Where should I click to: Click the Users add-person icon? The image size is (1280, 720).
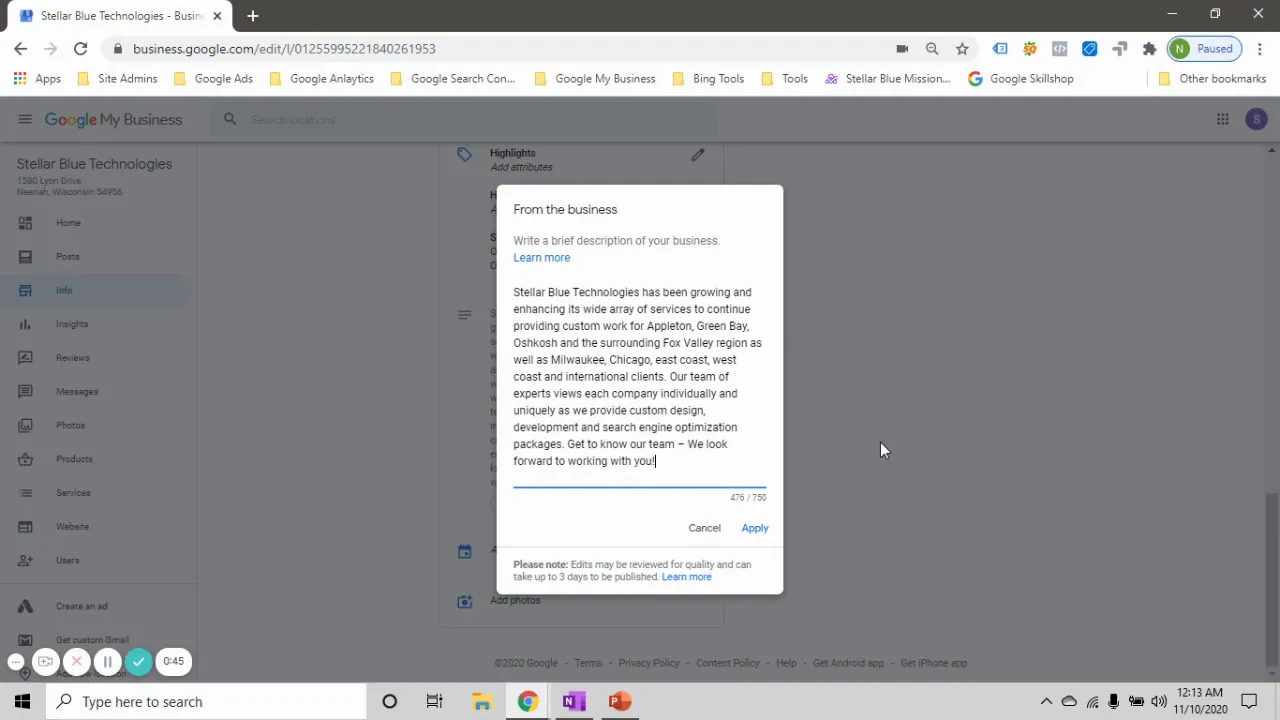click(25, 561)
